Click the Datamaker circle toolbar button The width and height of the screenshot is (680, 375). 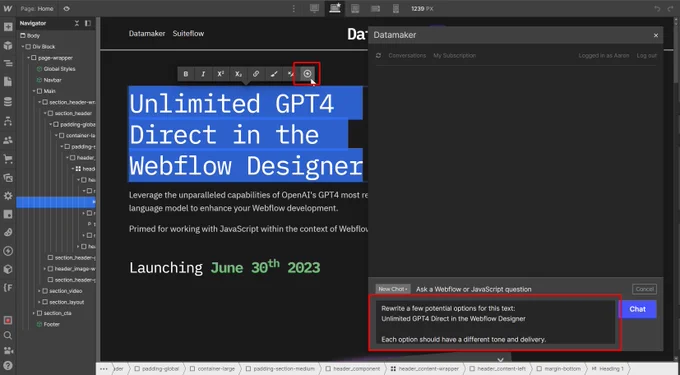tap(307, 74)
